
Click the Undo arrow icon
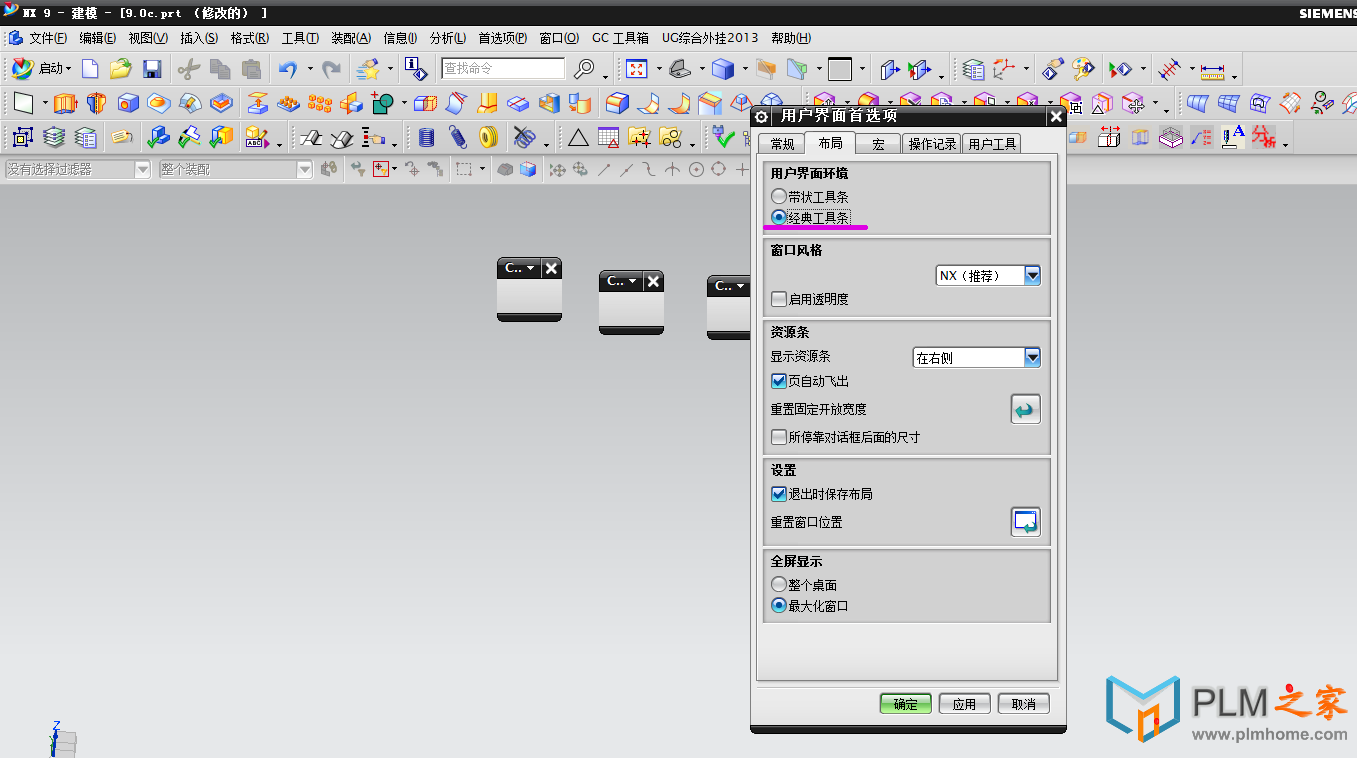coord(288,69)
